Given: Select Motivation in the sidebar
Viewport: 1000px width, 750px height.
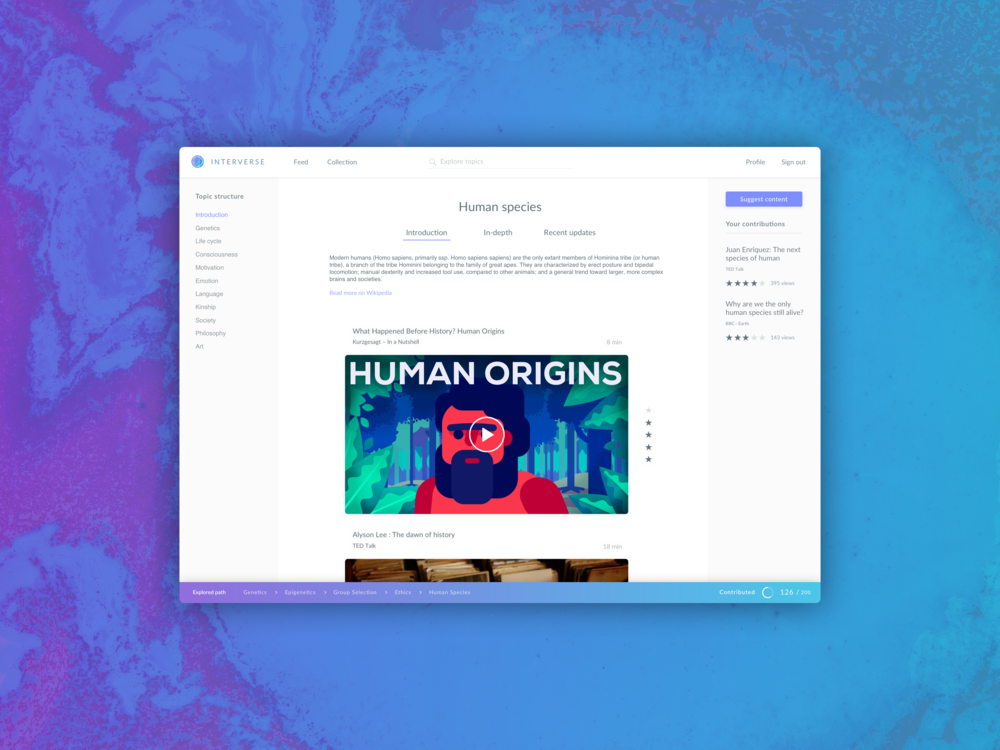Looking at the screenshot, I should point(209,268).
